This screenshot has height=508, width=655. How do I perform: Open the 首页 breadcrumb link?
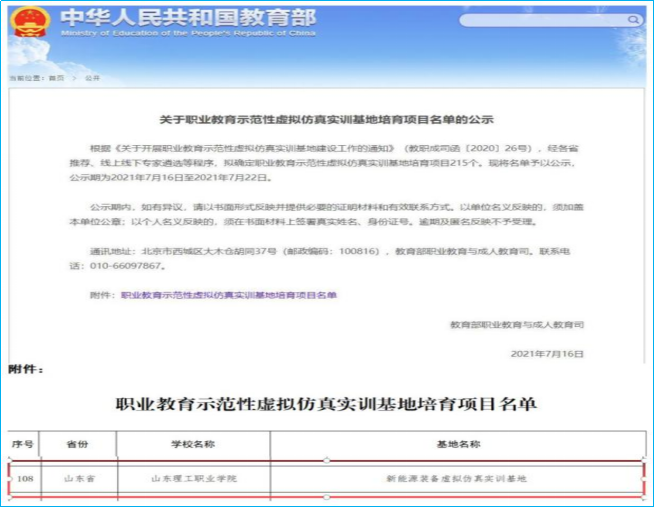pyautogui.click(x=56, y=78)
